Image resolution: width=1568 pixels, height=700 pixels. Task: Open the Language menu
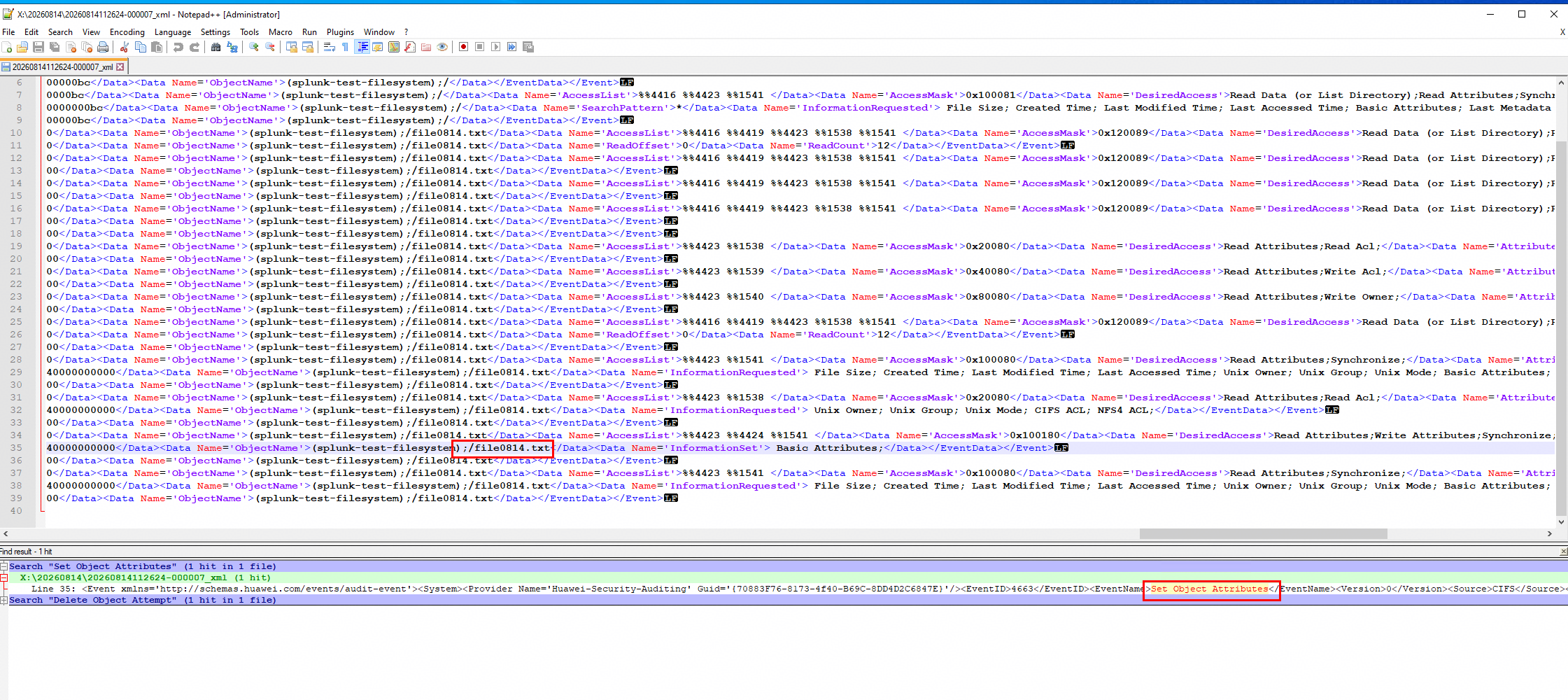point(173,32)
